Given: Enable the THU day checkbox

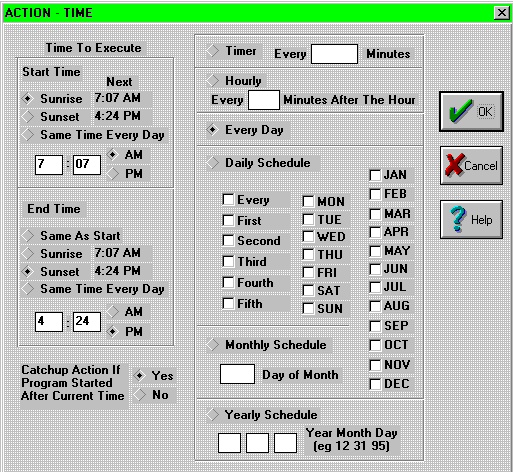Looking at the screenshot, I should pos(308,255).
